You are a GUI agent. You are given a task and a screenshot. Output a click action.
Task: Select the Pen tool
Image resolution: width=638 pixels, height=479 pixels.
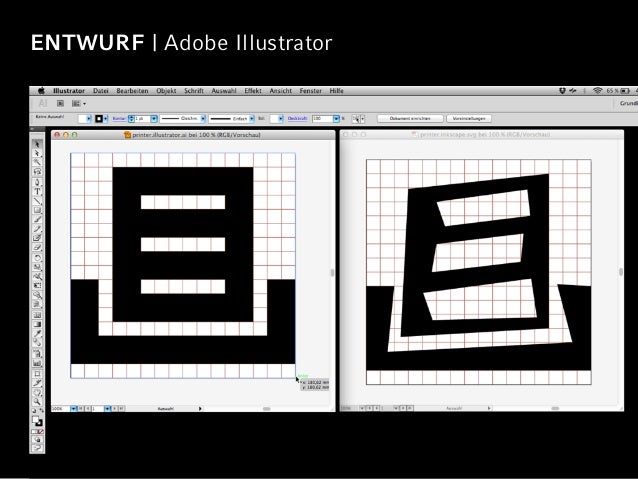point(37,182)
